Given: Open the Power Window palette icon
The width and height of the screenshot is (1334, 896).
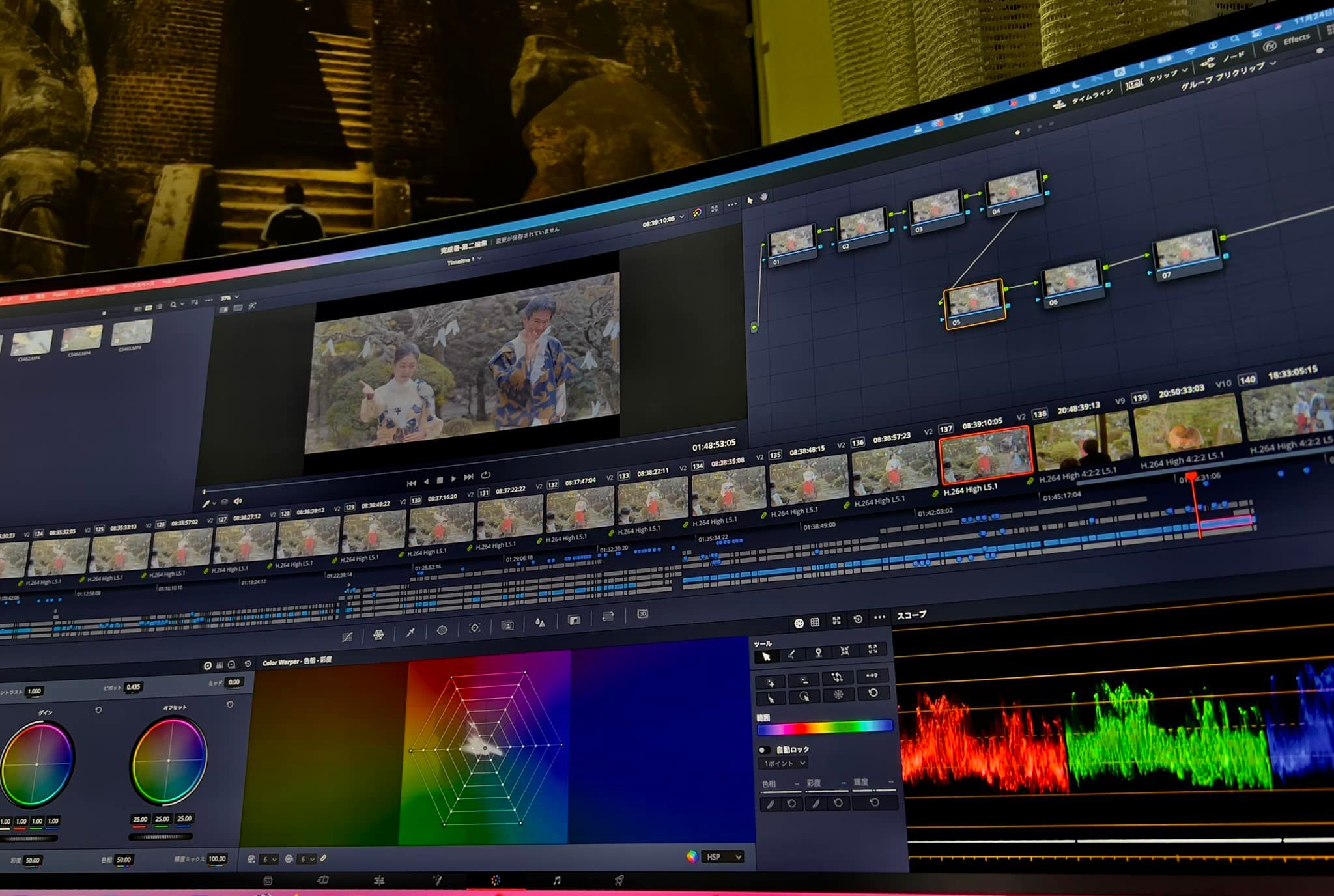Looking at the screenshot, I should (442, 630).
